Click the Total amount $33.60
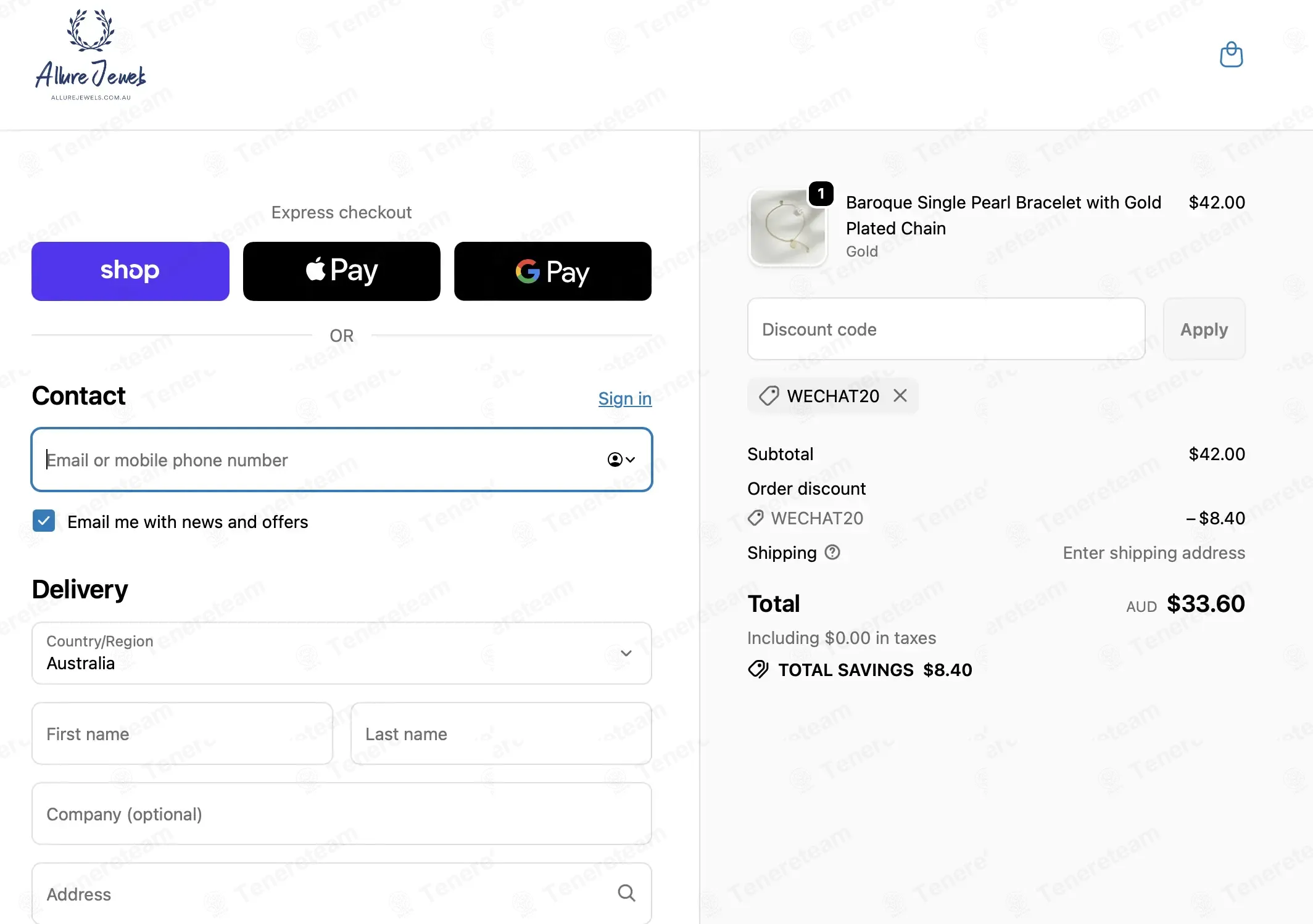1313x924 pixels. (x=1206, y=604)
